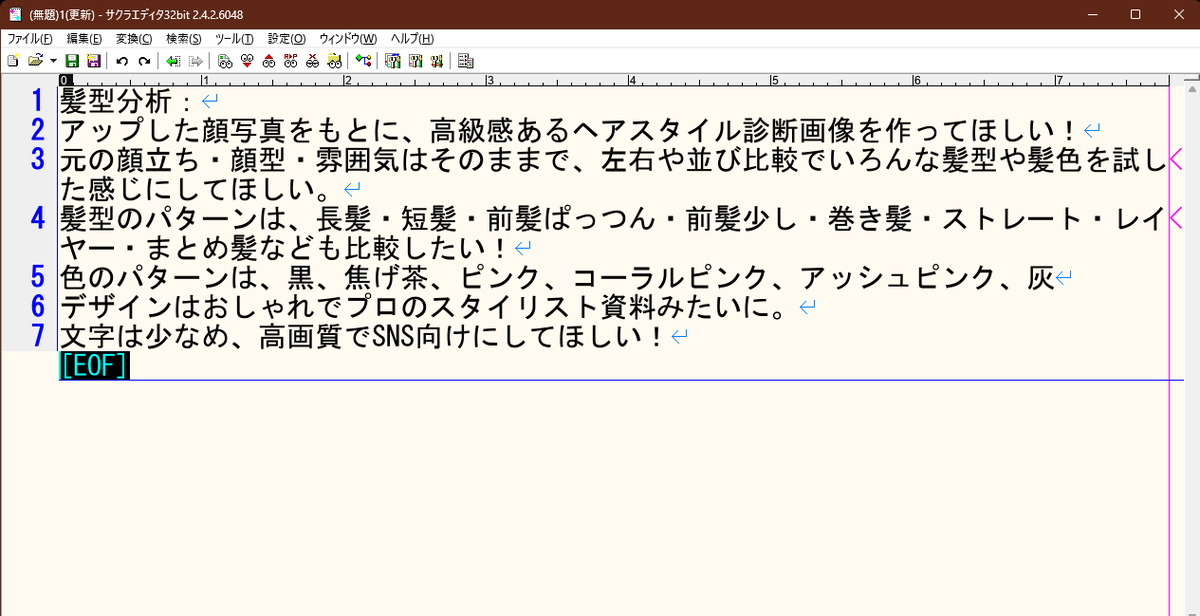Image resolution: width=1200 pixels, height=616 pixels.
Task: Open the ツール(T) menu
Action: coord(234,39)
